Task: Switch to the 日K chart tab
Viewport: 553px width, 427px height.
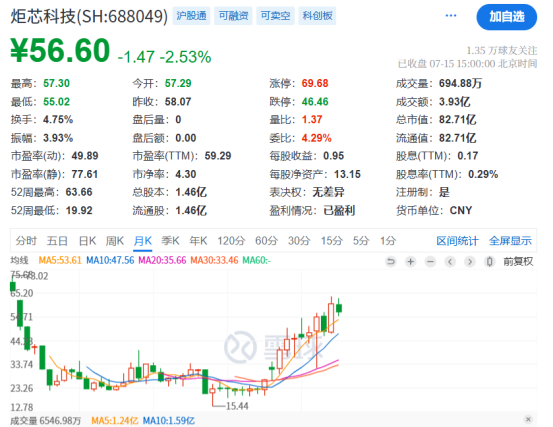Action: coord(87,241)
